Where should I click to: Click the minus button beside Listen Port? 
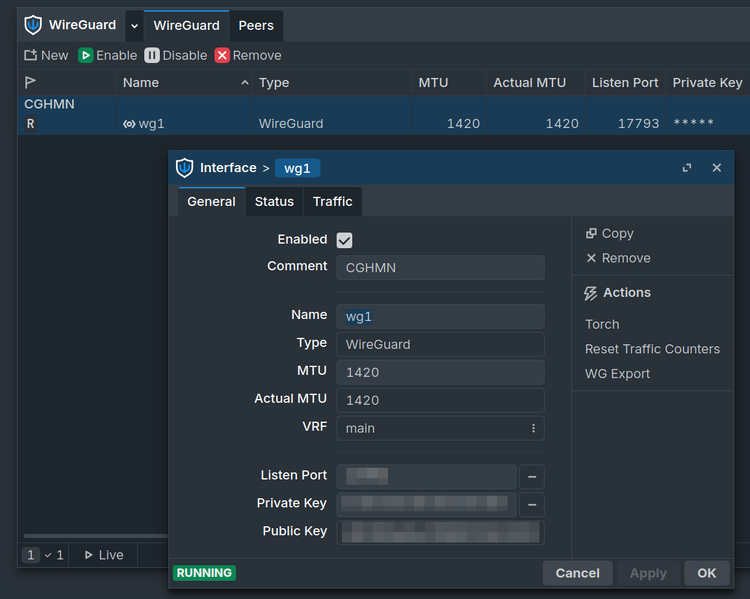click(x=532, y=477)
